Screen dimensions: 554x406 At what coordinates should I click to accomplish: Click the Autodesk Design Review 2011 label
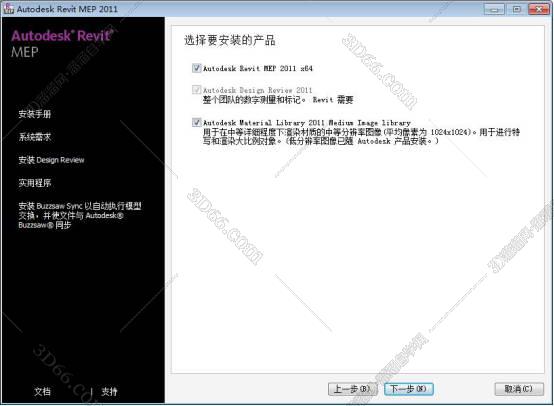coord(257,90)
